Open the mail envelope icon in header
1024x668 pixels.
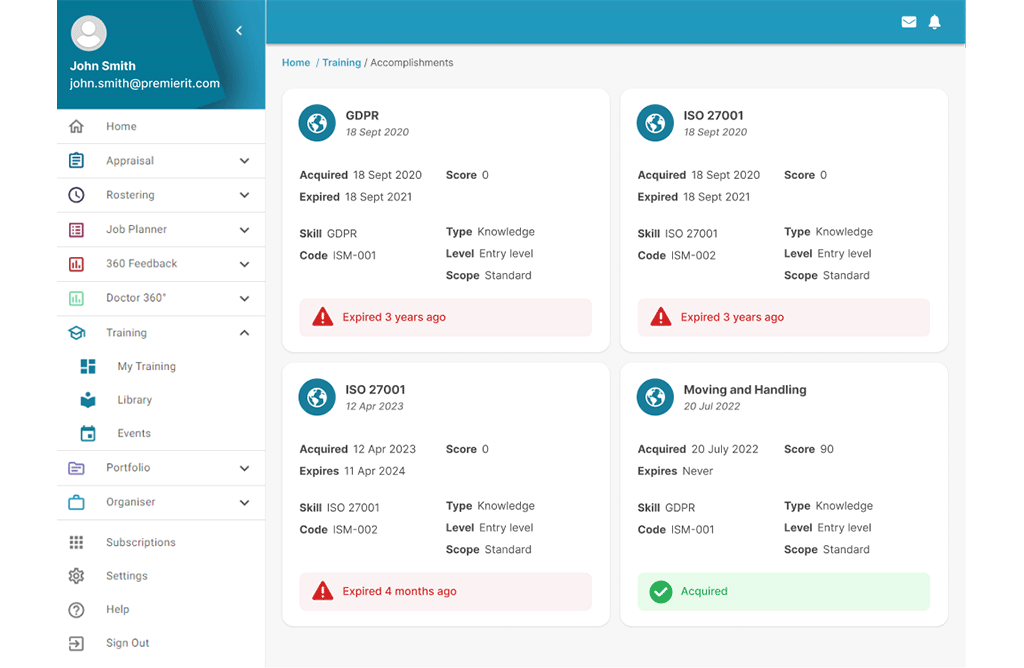908,22
